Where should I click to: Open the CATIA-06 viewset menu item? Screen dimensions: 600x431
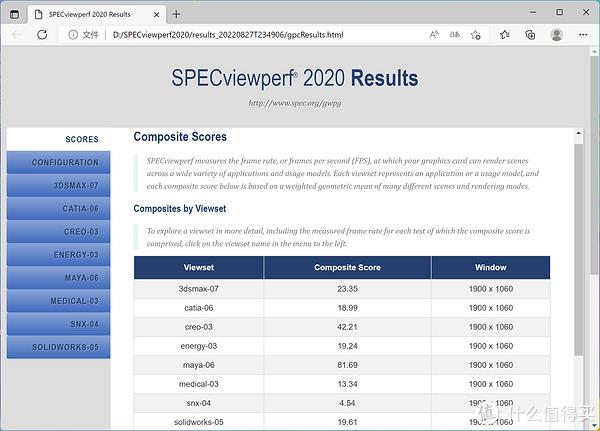[59, 209]
